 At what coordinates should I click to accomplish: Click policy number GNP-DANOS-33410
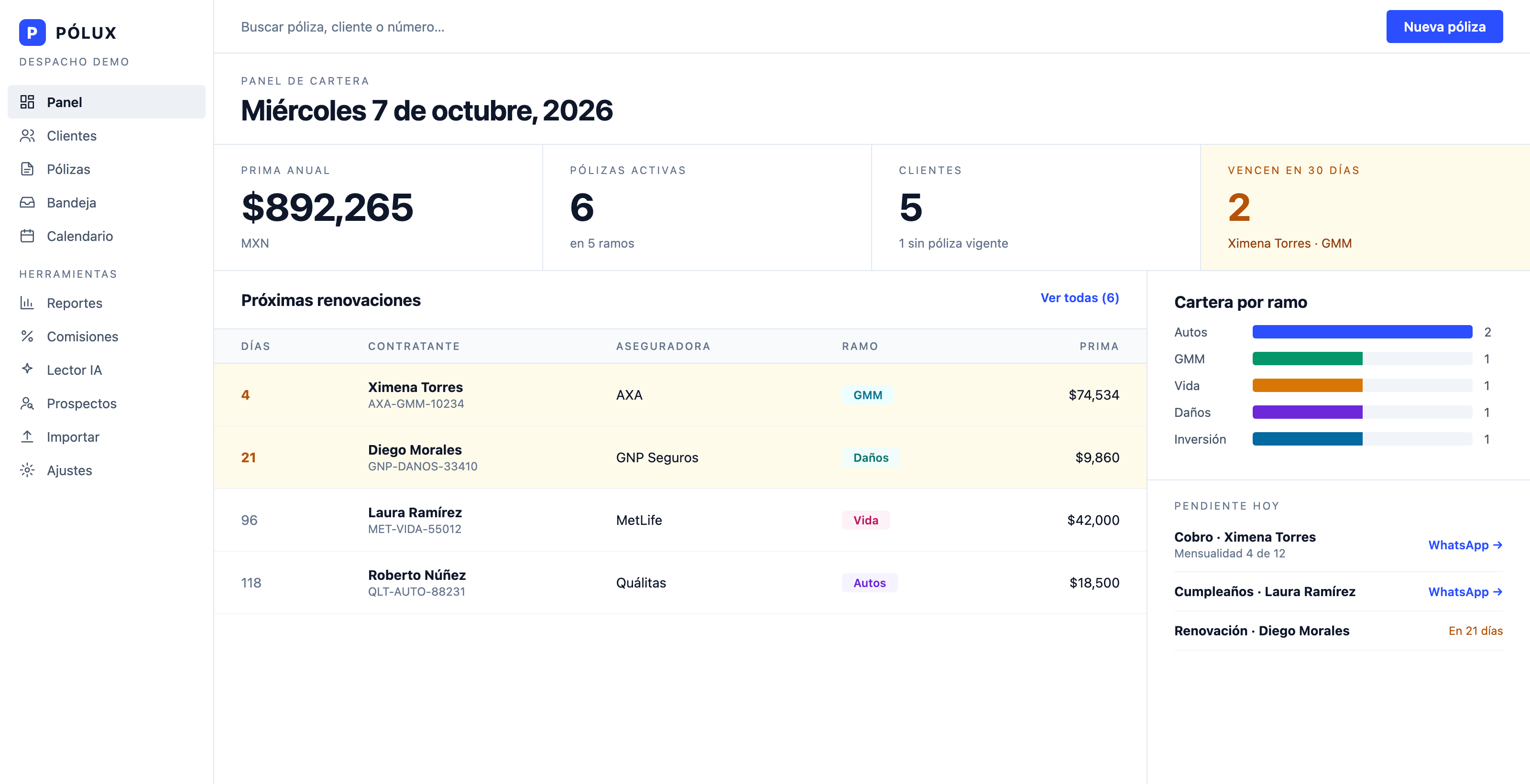[x=423, y=467]
